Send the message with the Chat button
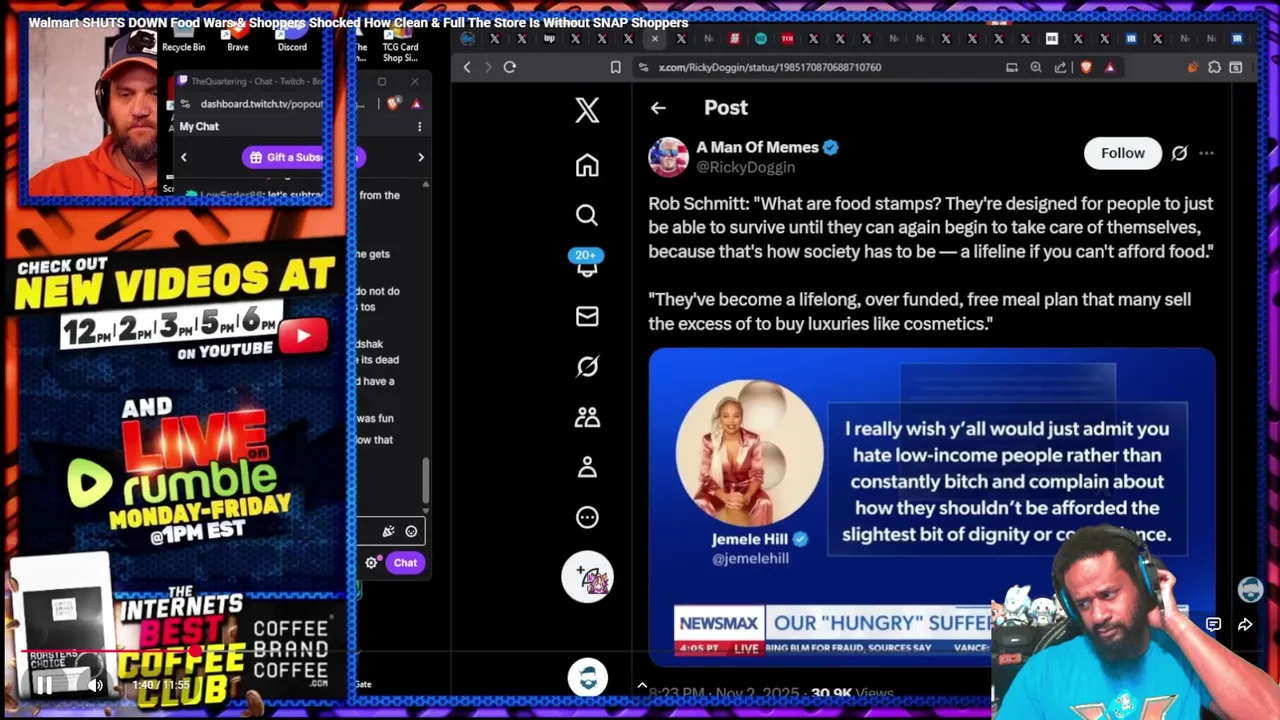This screenshot has width=1280, height=720. pos(405,563)
